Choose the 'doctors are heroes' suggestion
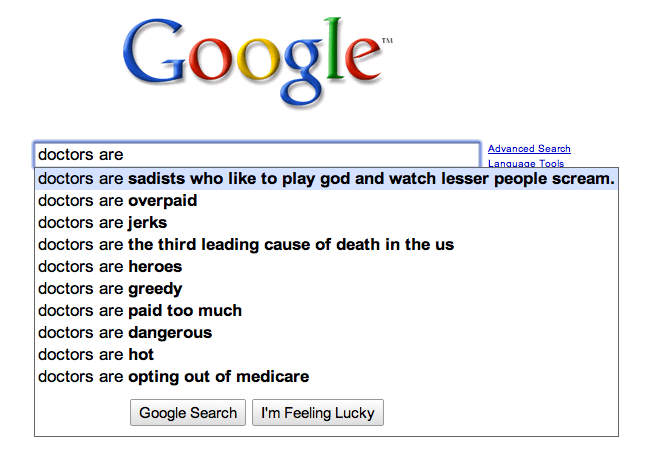 [110, 267]
